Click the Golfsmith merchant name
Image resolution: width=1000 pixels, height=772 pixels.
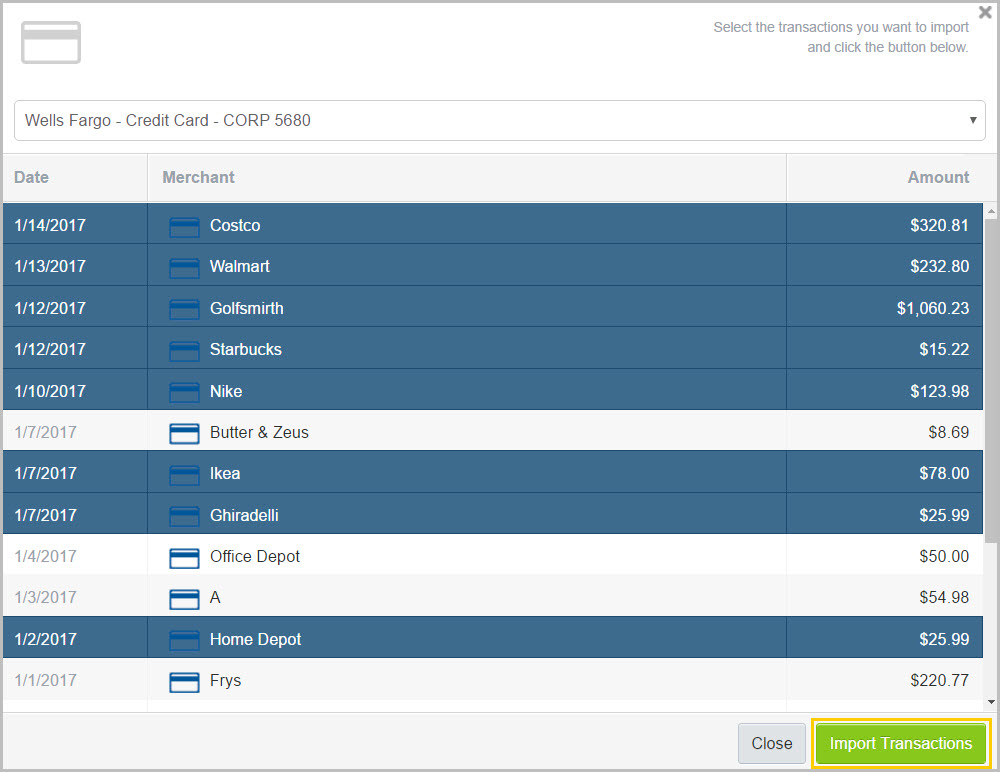click(247, 308)
